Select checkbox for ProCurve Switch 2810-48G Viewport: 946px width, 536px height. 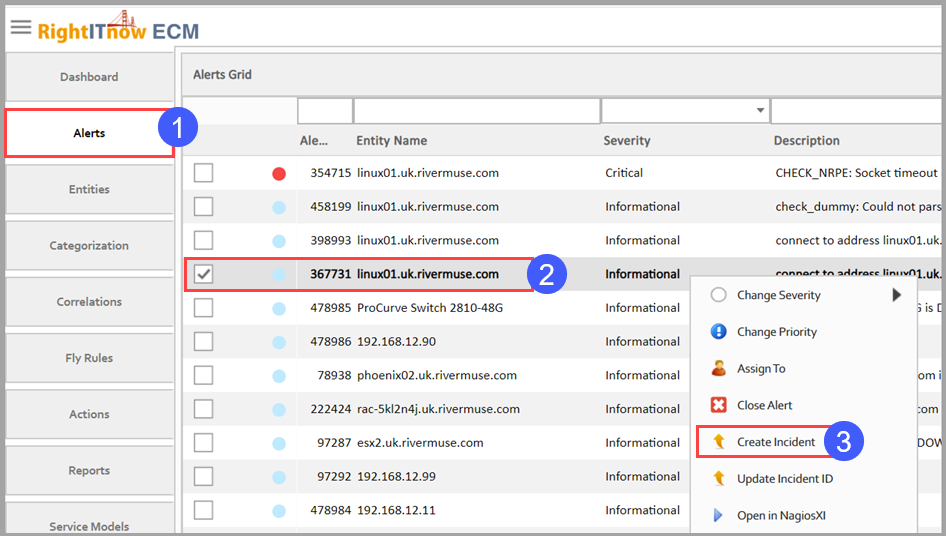[x=203, y=308]
